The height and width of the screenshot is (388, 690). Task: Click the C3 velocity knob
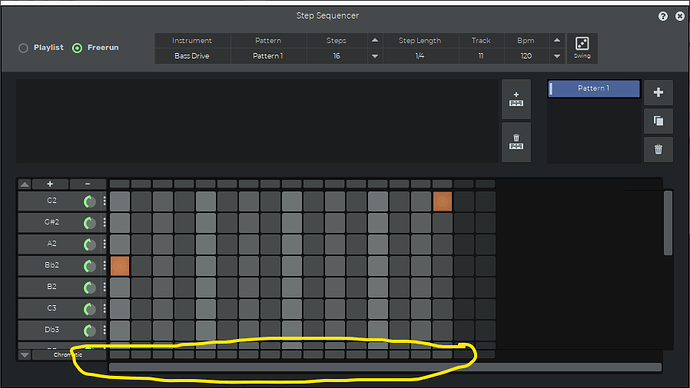click(x=89, y=309)
